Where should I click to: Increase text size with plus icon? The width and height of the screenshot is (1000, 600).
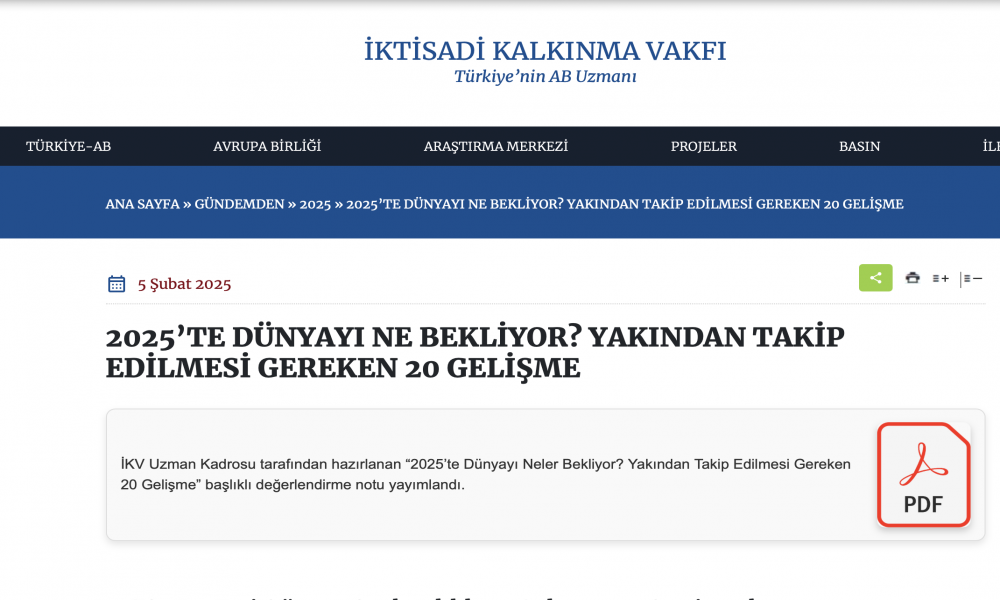coord(941,279)
